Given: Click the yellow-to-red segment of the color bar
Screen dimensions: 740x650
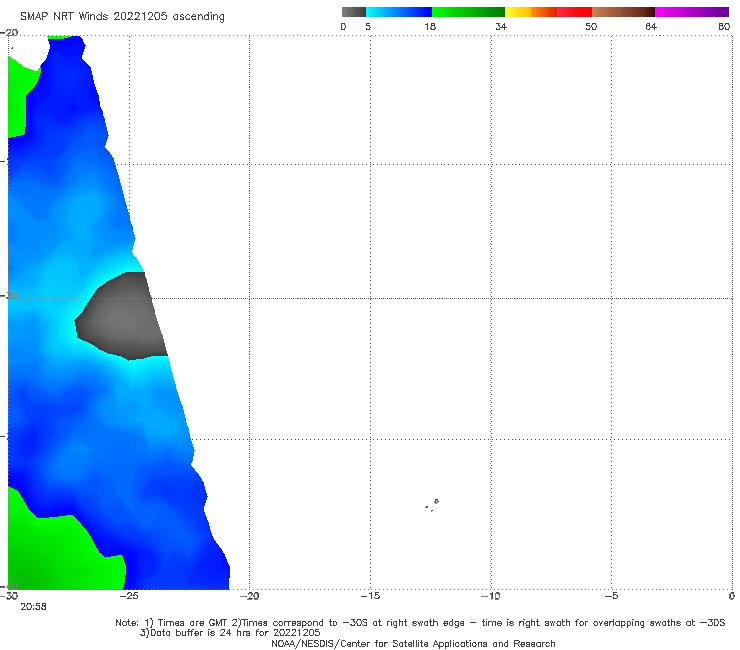Looking at the screenshot, I should [548, 12].
